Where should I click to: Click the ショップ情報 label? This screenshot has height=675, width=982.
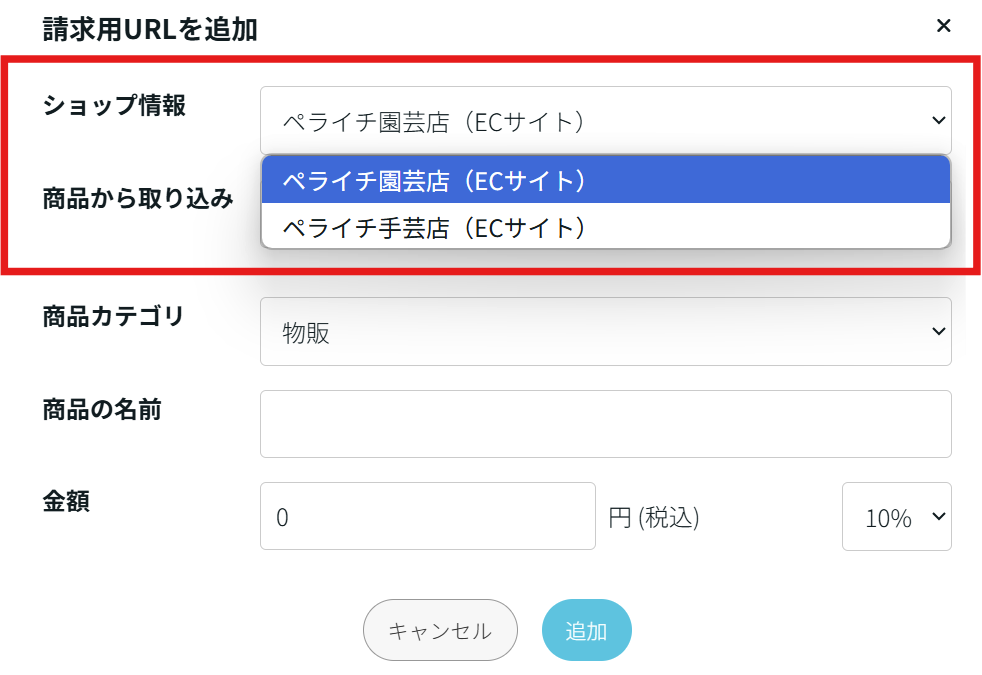tap(114, 106)
